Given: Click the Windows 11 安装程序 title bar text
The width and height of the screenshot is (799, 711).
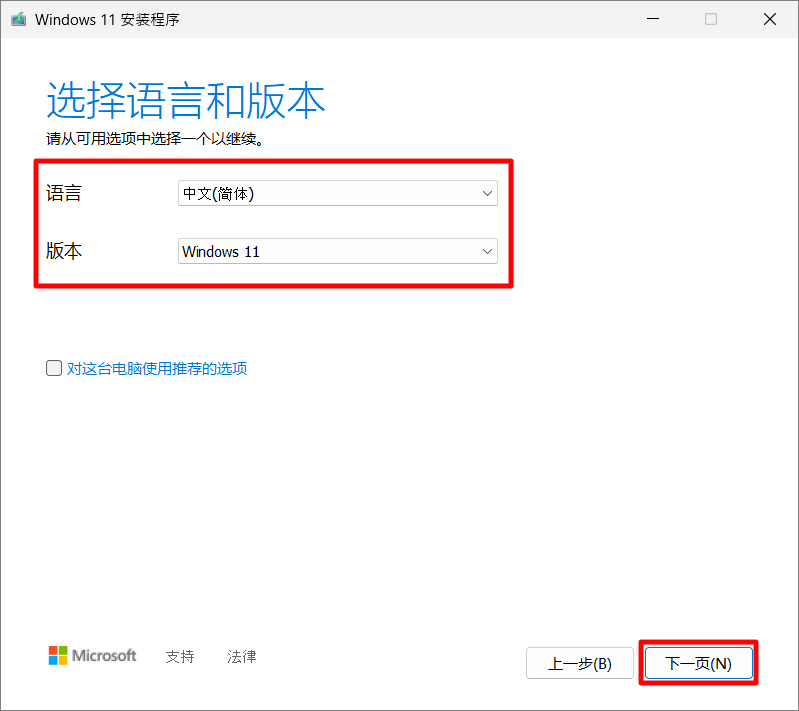Looking at the screenshot, I should 108,19.
